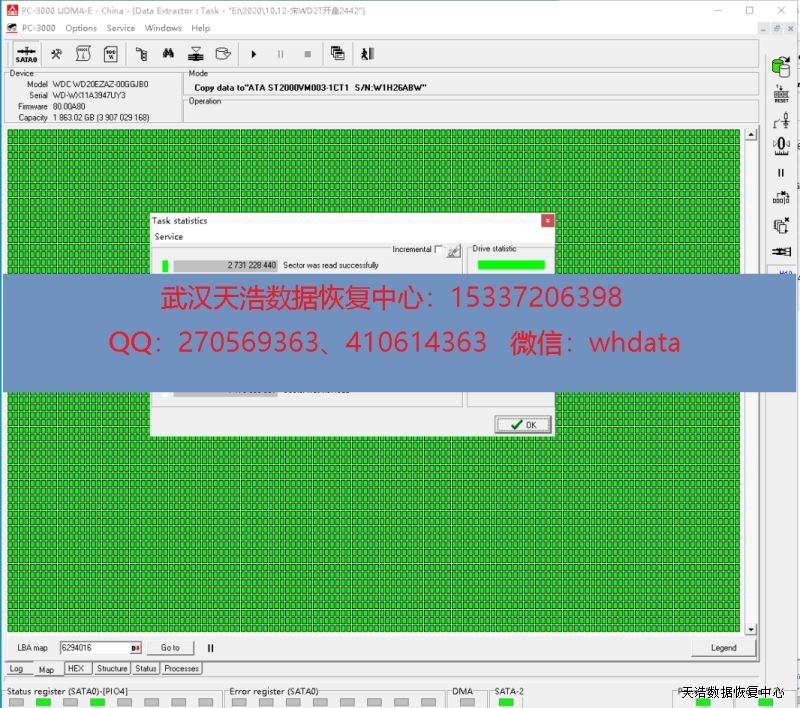Click the binoculars search icon

click(x=169, y=54)
